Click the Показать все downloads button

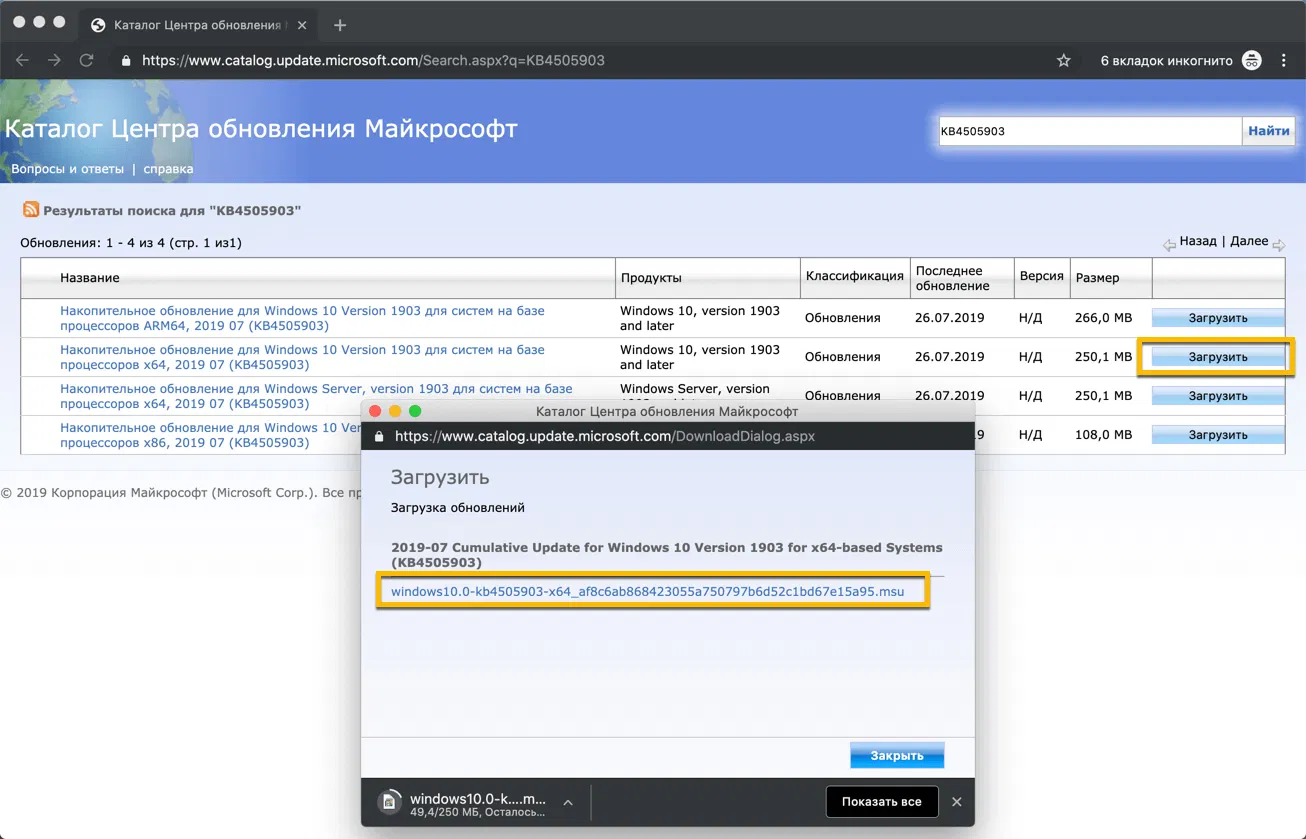pos(882,801)
